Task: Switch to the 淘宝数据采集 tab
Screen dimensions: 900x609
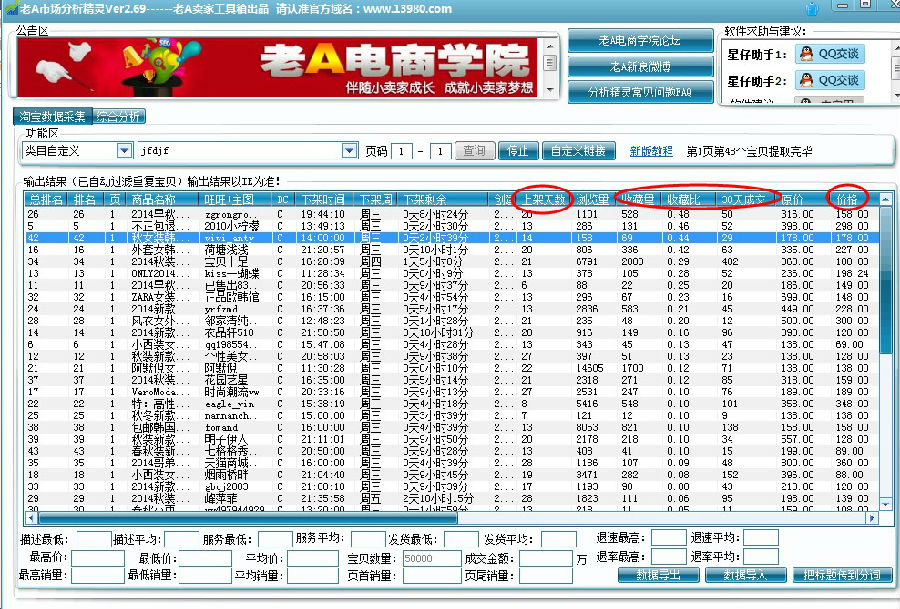Action: 52,117
